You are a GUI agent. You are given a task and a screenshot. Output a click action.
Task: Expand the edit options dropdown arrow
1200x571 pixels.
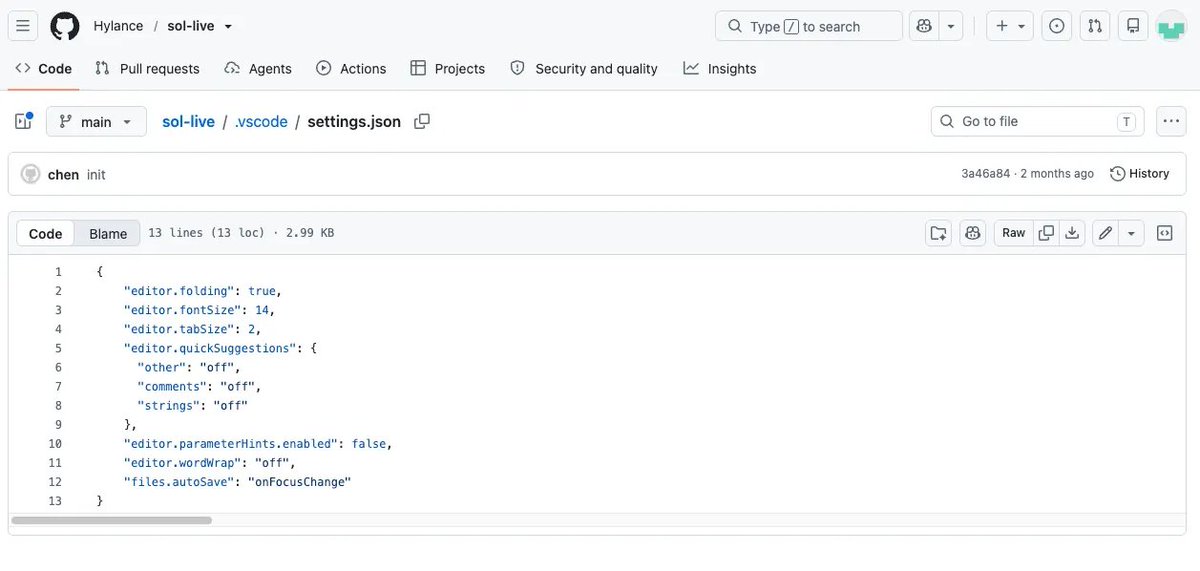click(x=1131, y=233)
